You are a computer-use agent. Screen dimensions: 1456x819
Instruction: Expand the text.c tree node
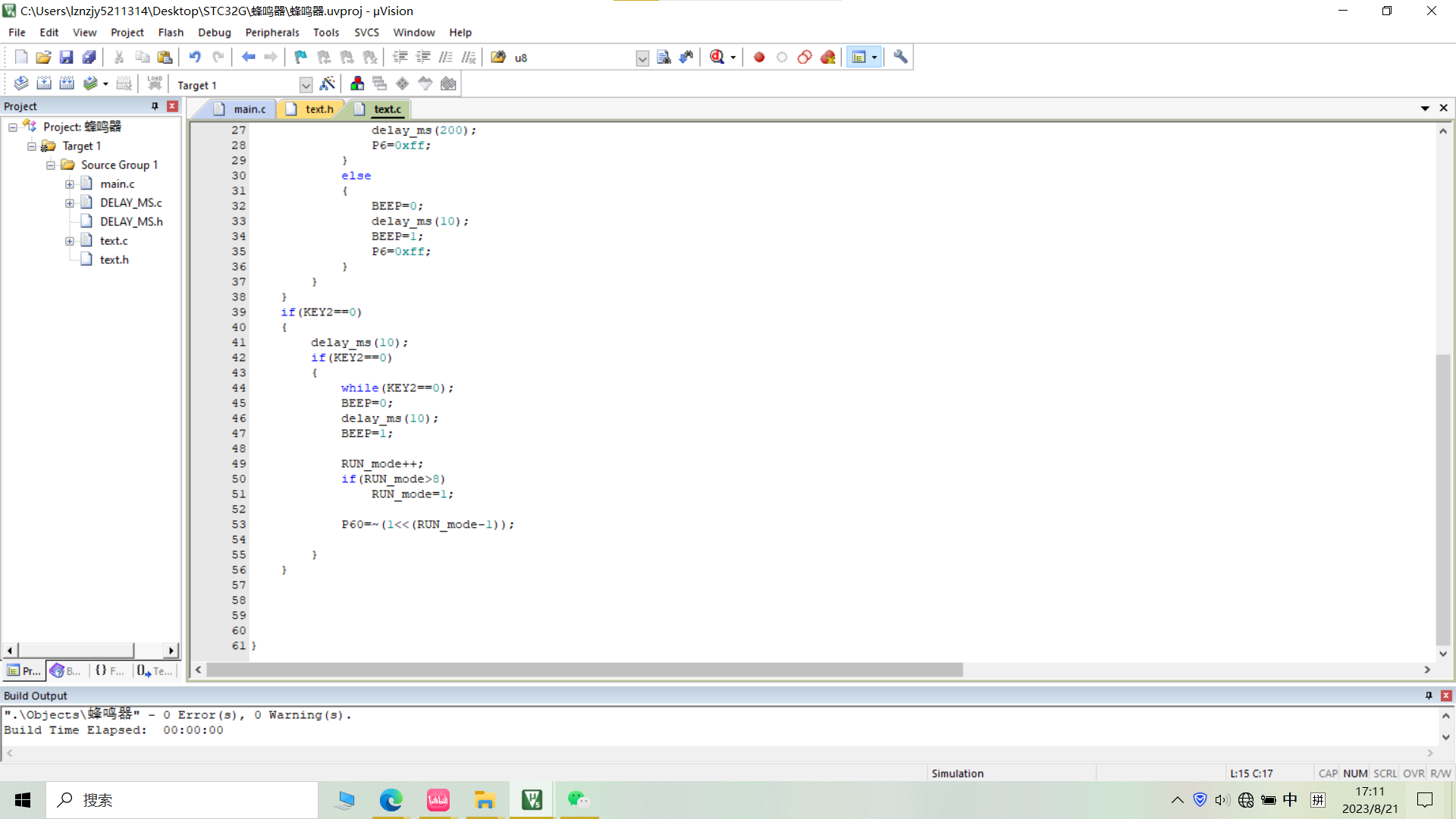pos(70,241)
